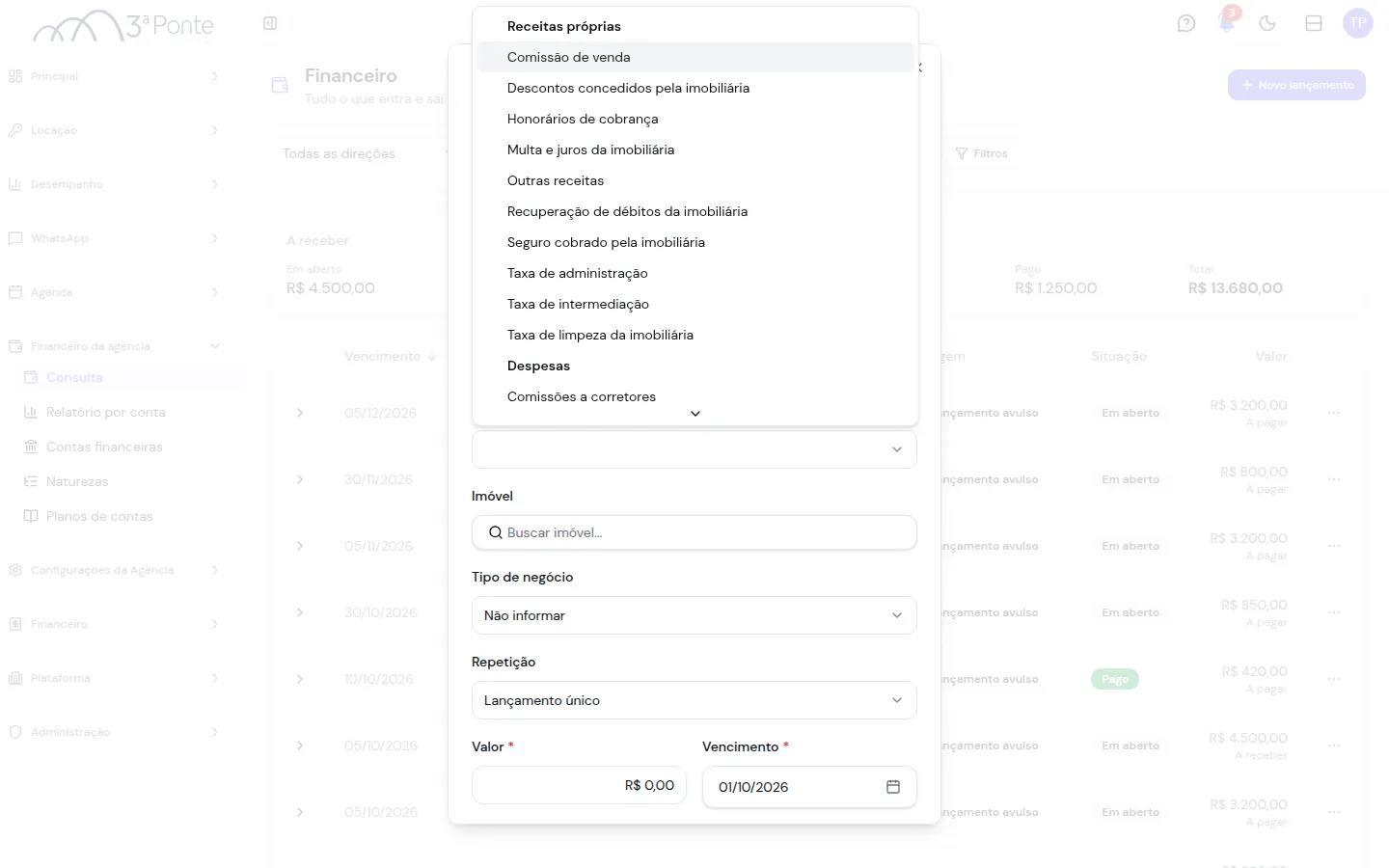Click the Vencimento date field
This screenshot has width=1389, height=868.
coord(809,787)
